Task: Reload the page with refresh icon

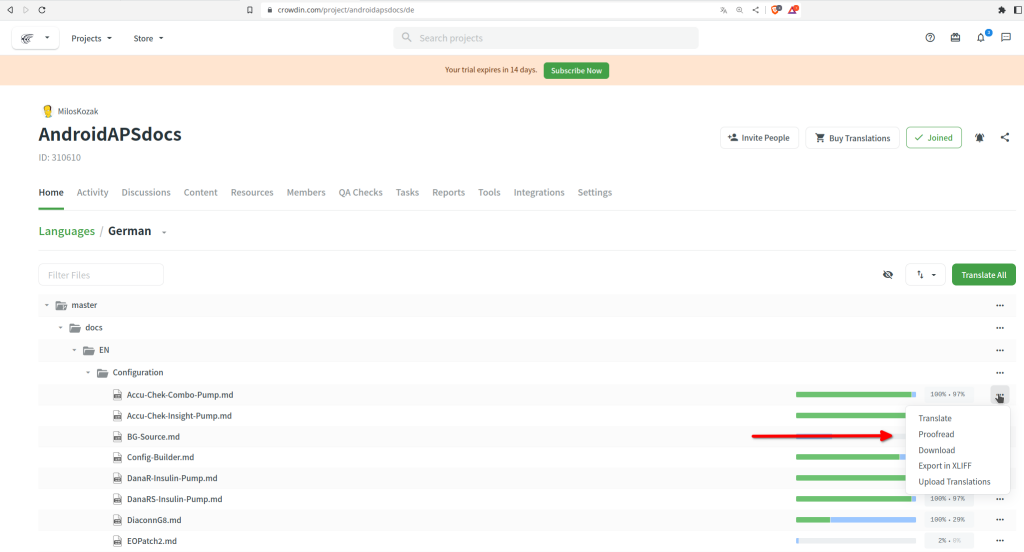Action: pos(42,10)
